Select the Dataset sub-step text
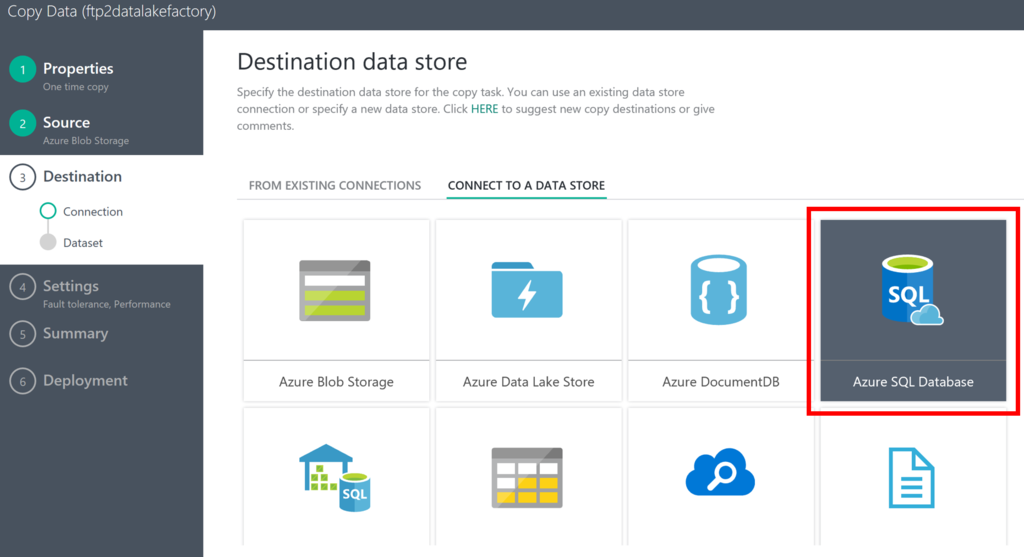The height and width of the screenshot is (557, 1024). 83,243
